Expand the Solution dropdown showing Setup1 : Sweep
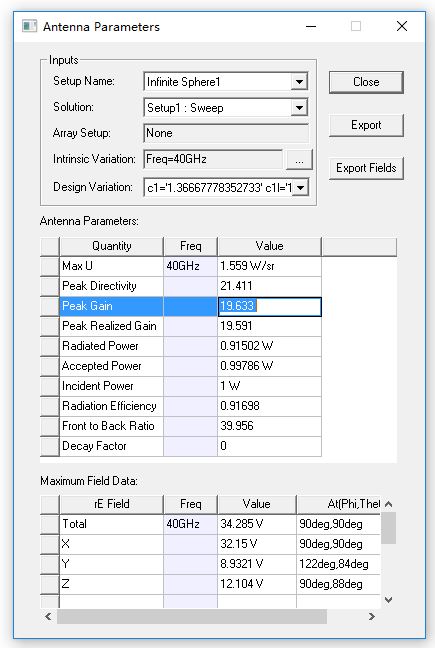 tap(299, 108)
